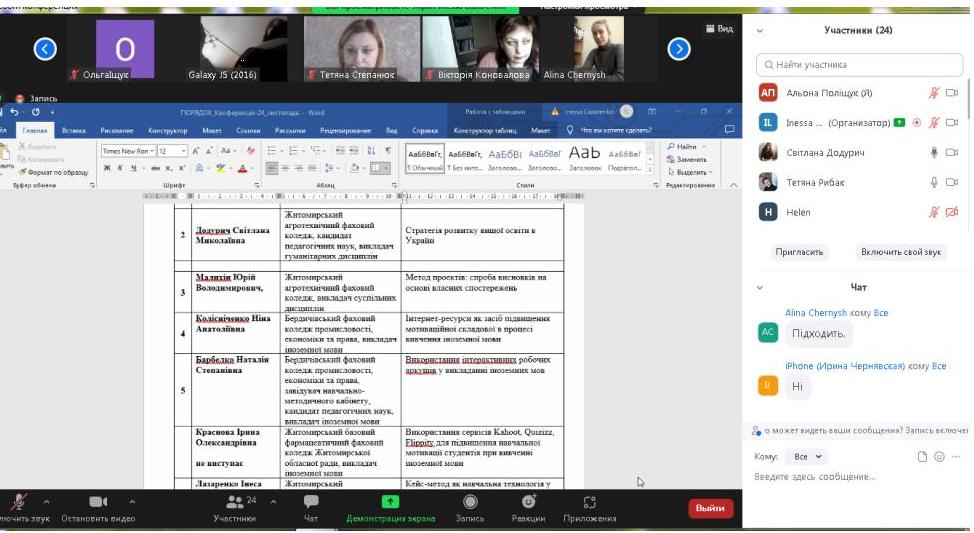Collapse the Чат panel chevron

759,288
